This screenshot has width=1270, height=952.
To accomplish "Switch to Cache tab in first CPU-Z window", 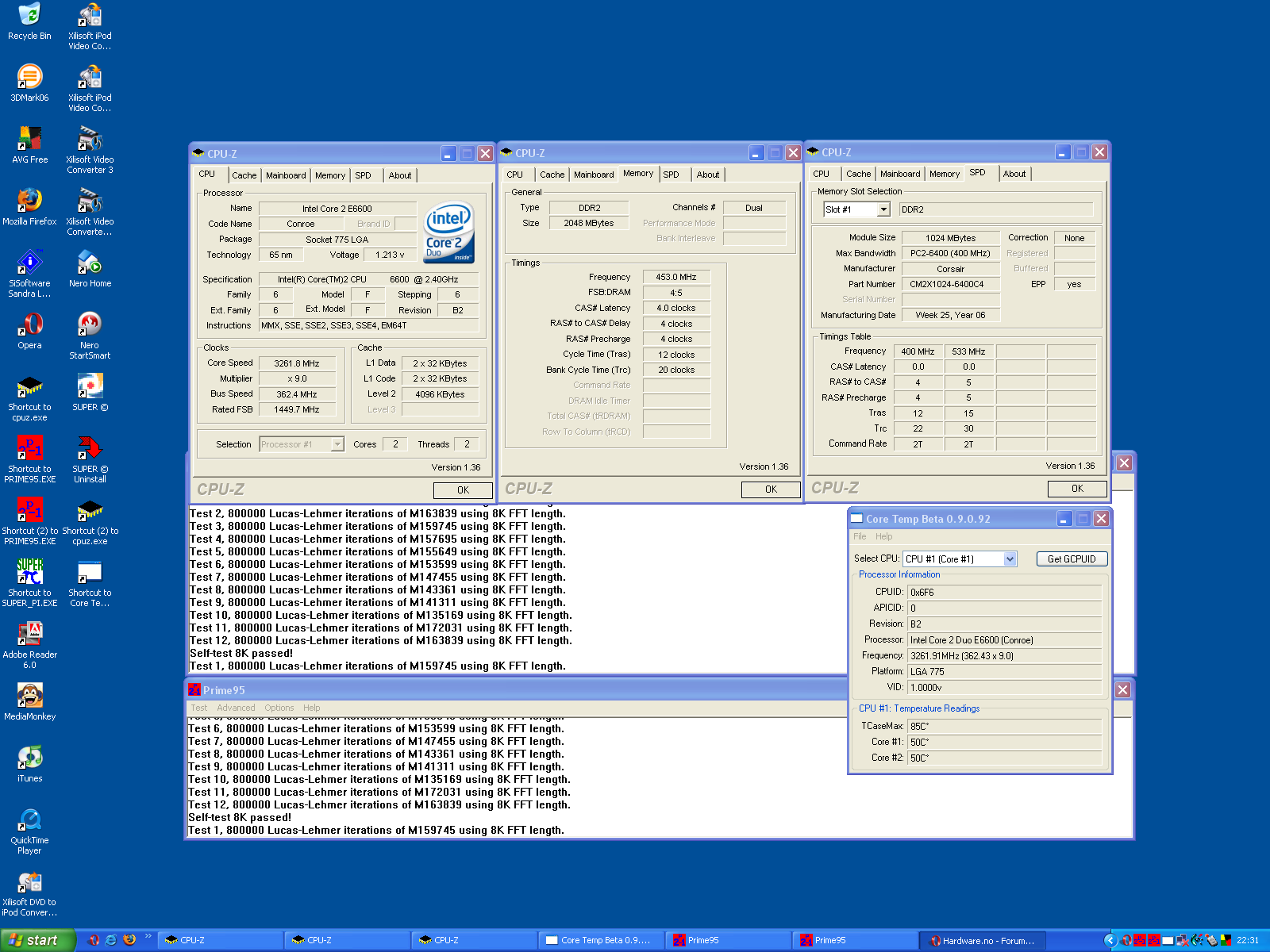I will [244, 175].
